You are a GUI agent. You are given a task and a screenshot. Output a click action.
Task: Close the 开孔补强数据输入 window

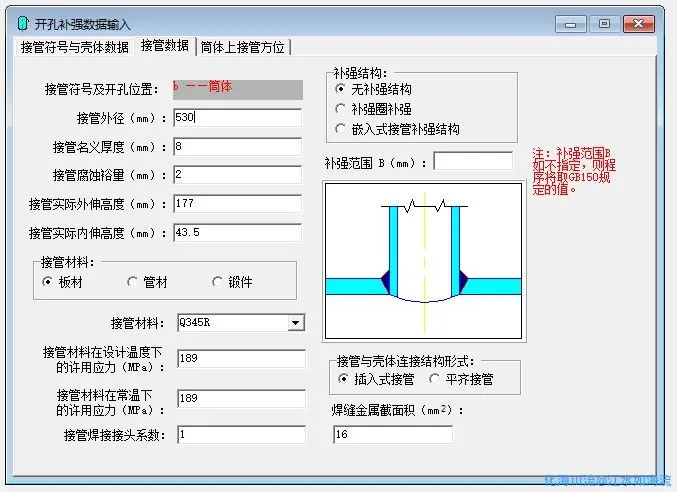pyautogui.click(x=639, y=24)
